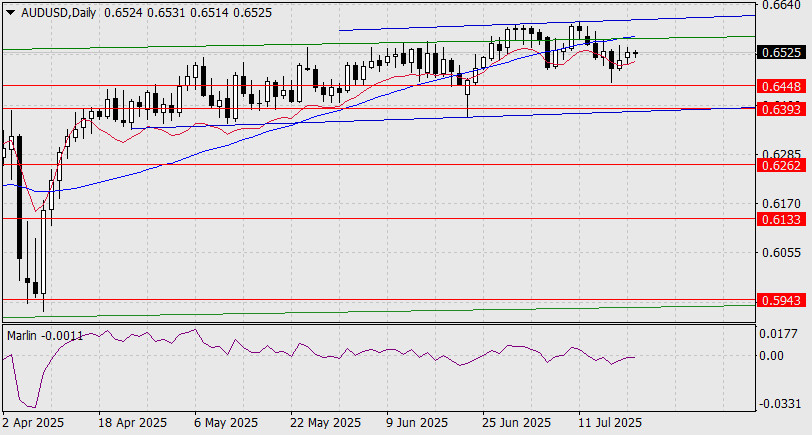812x435 pixels.
Task: Select the 0.6285 price scale value
Action: pyautogui.click(x=781, y=154)
